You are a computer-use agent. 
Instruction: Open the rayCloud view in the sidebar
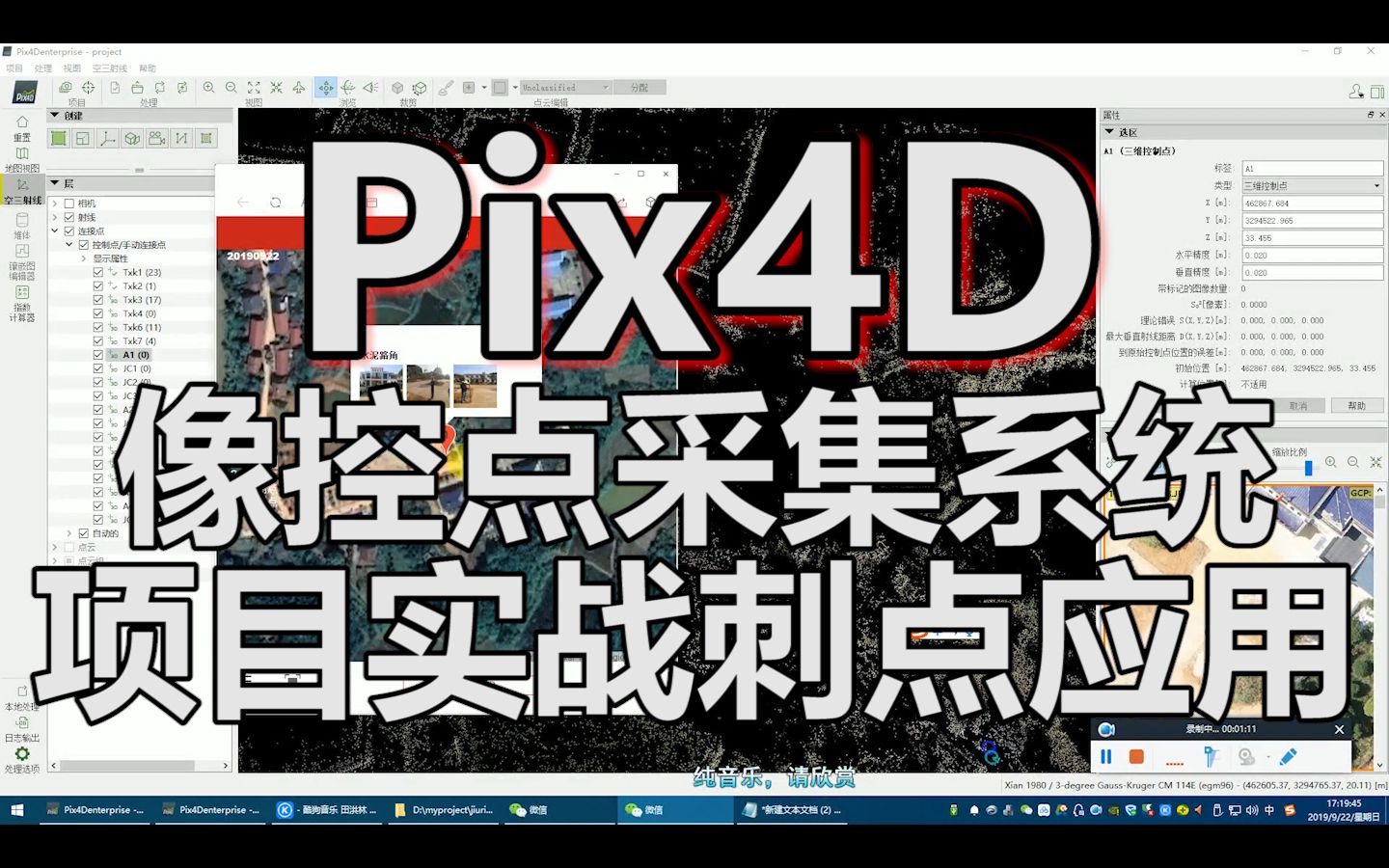22,191
